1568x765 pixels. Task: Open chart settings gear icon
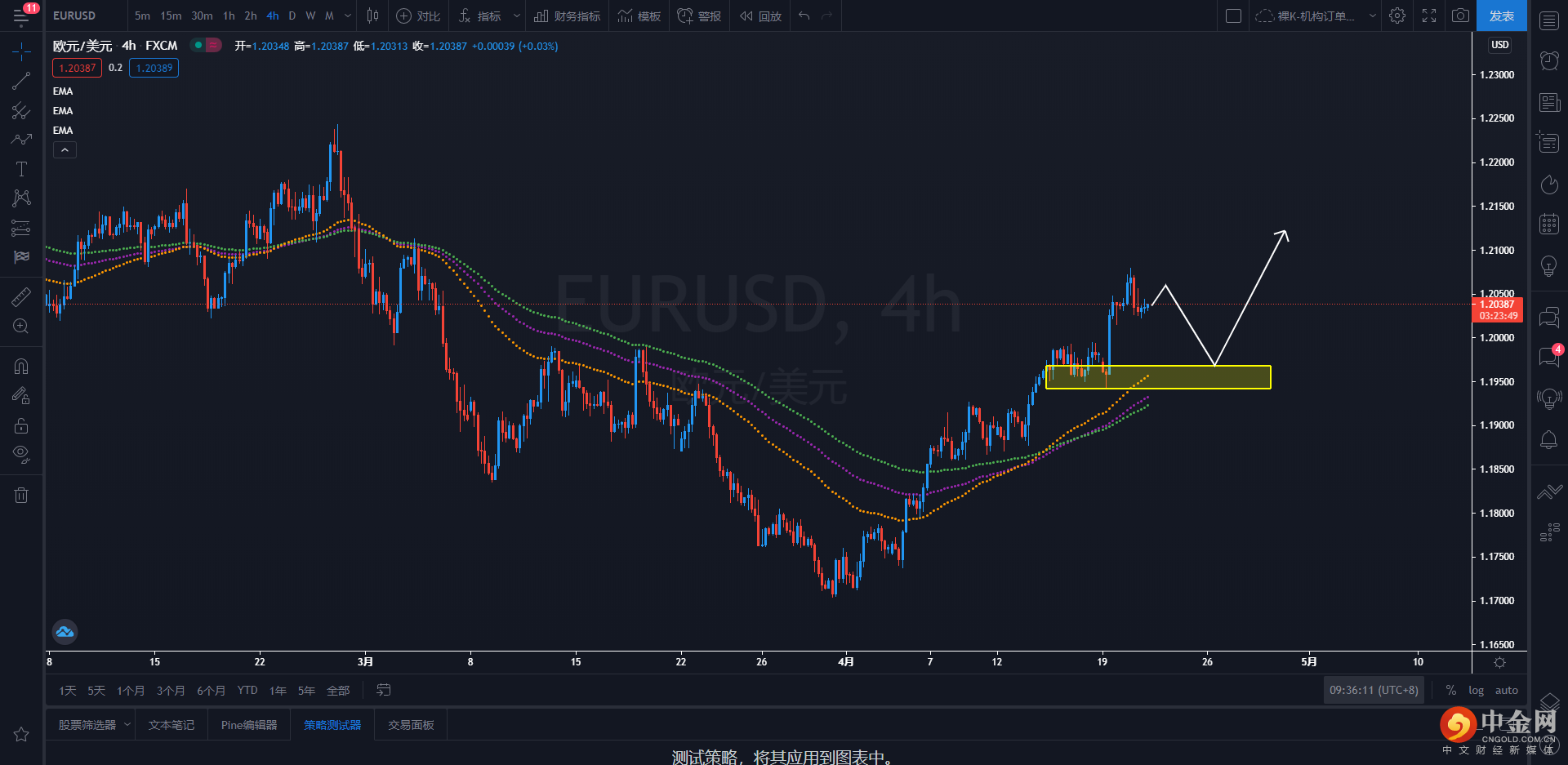(x=1397, y=16)
